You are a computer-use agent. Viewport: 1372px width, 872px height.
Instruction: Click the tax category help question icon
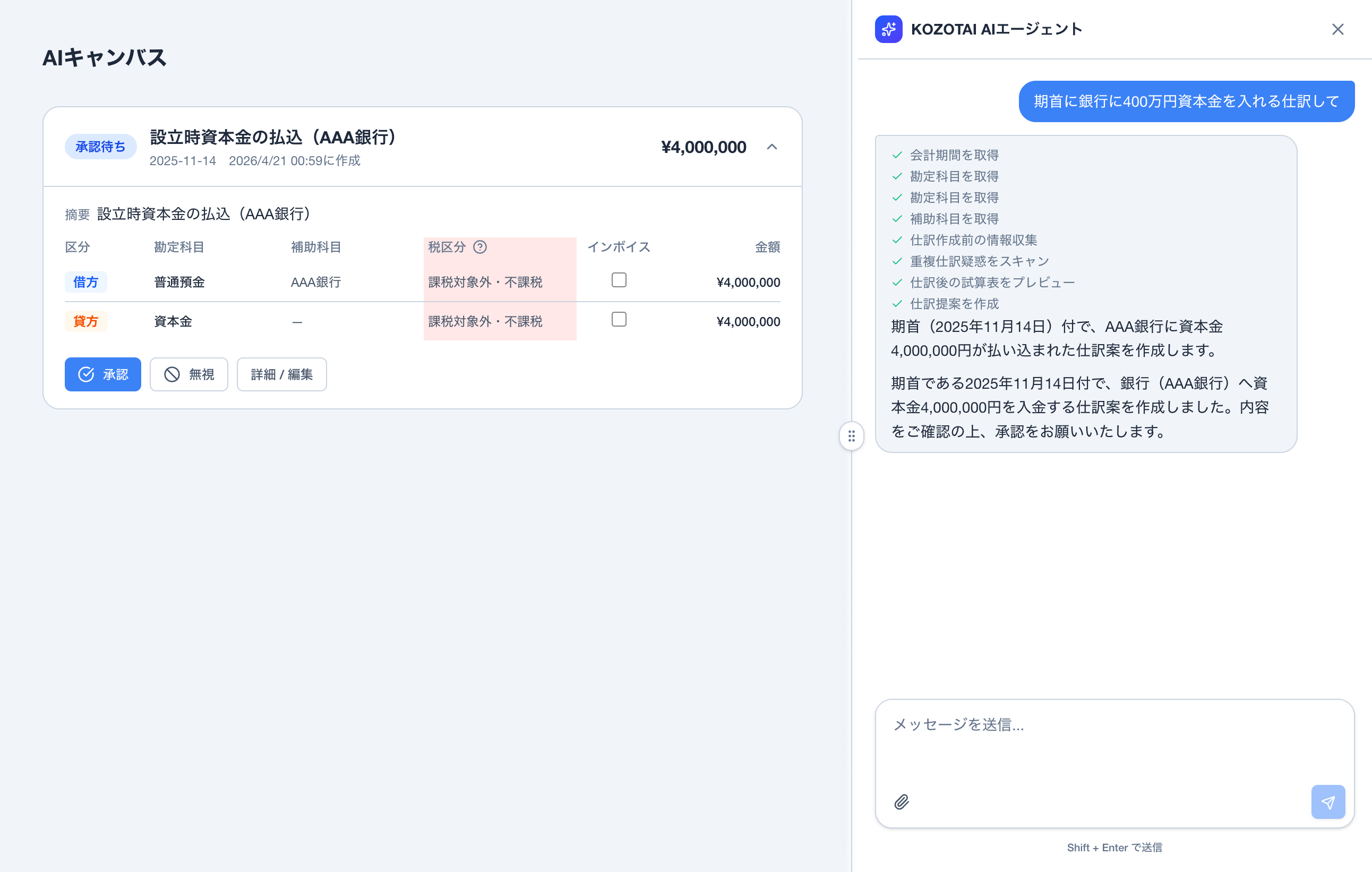[480, 247]
